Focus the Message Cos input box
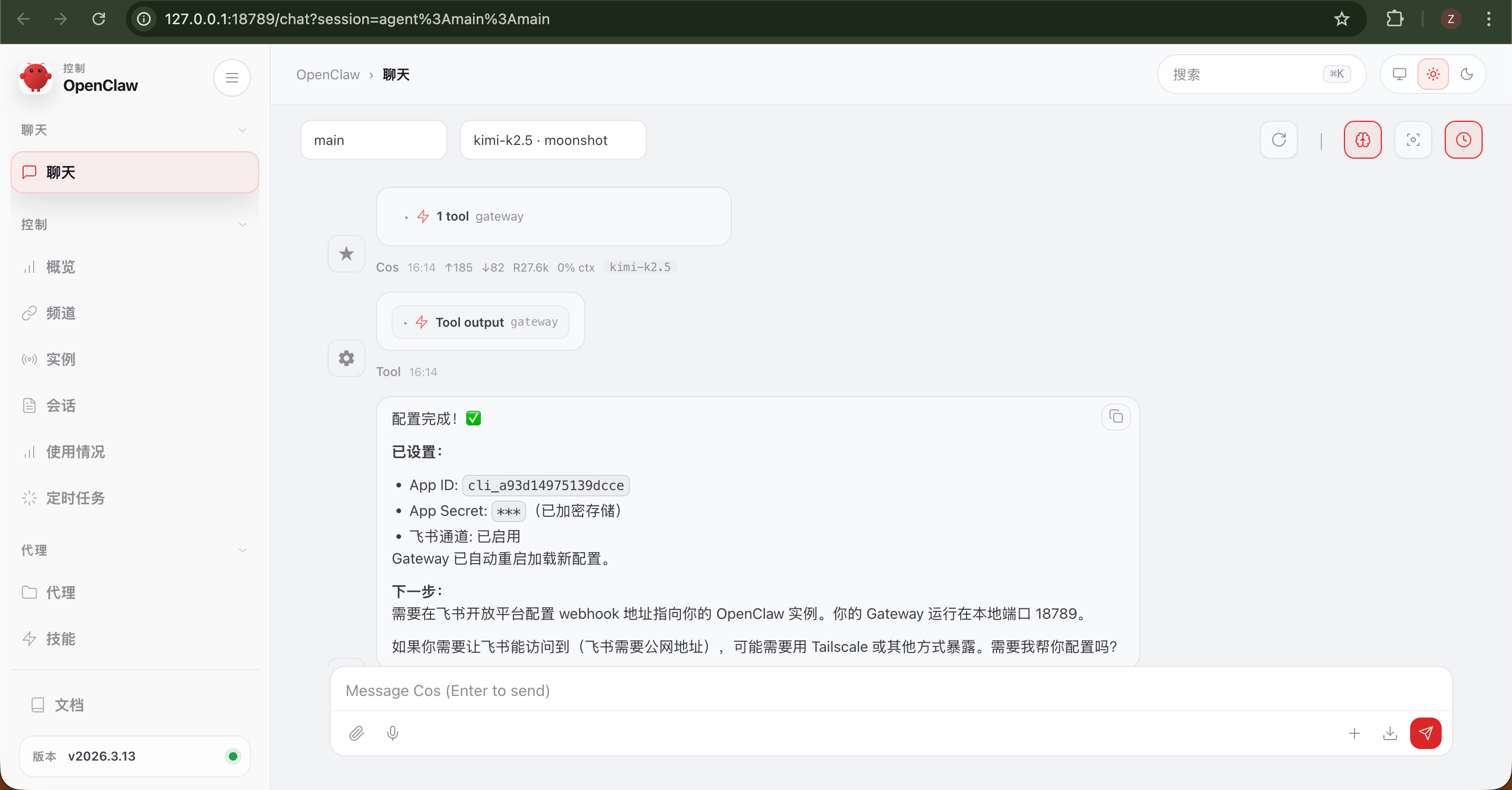This screenshot has height=790, width=1512. tap(891, 690)
